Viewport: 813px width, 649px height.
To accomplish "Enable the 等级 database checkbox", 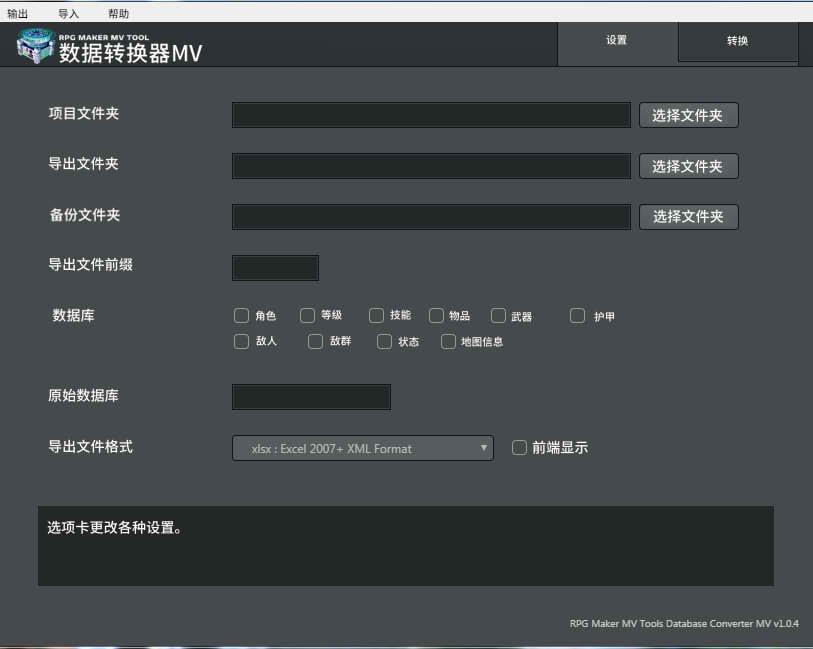I will 307,315.
